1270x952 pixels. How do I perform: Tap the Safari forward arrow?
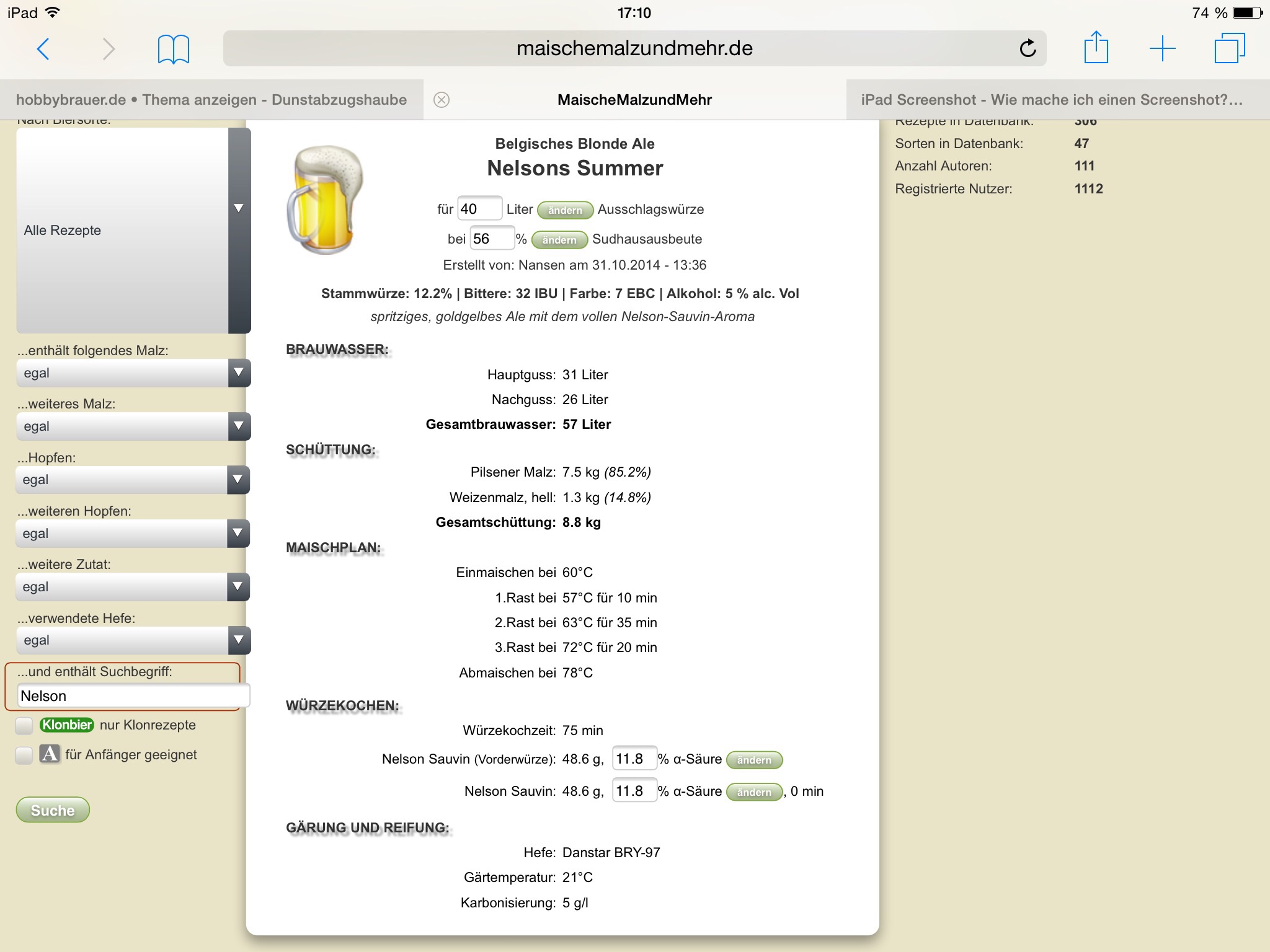point(109,48)
